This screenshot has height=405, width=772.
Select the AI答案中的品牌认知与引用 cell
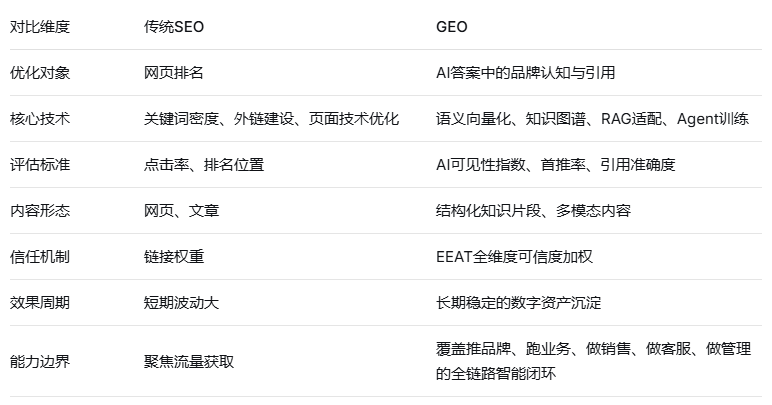[526, 73]
